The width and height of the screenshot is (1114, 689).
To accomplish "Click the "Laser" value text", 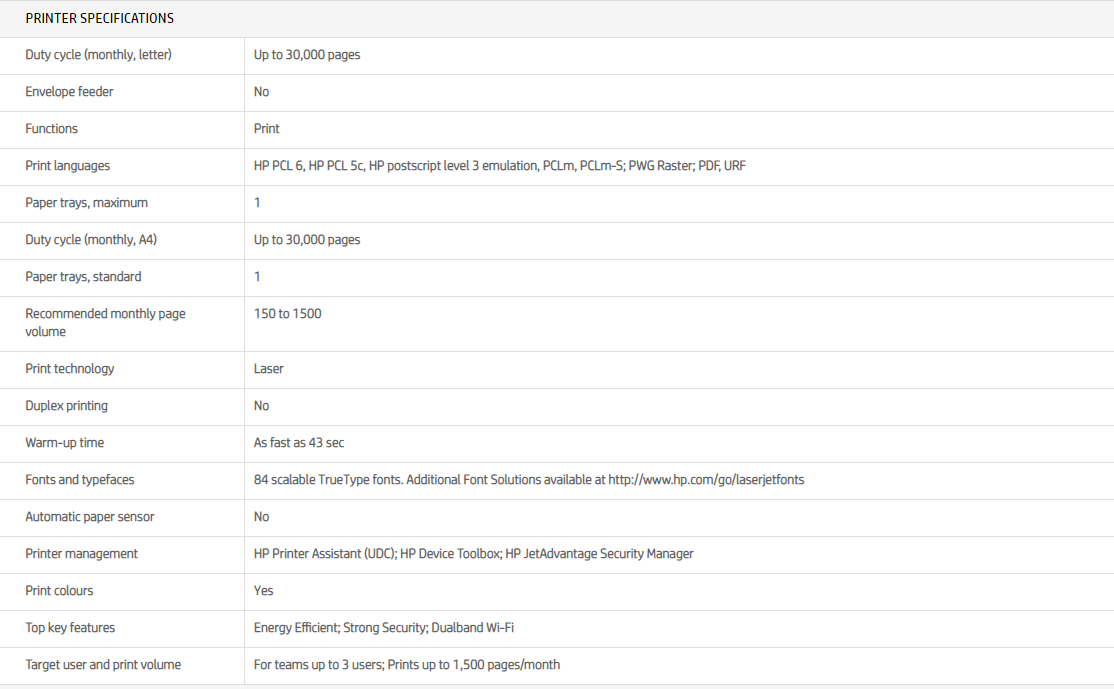I will point(268,369).
